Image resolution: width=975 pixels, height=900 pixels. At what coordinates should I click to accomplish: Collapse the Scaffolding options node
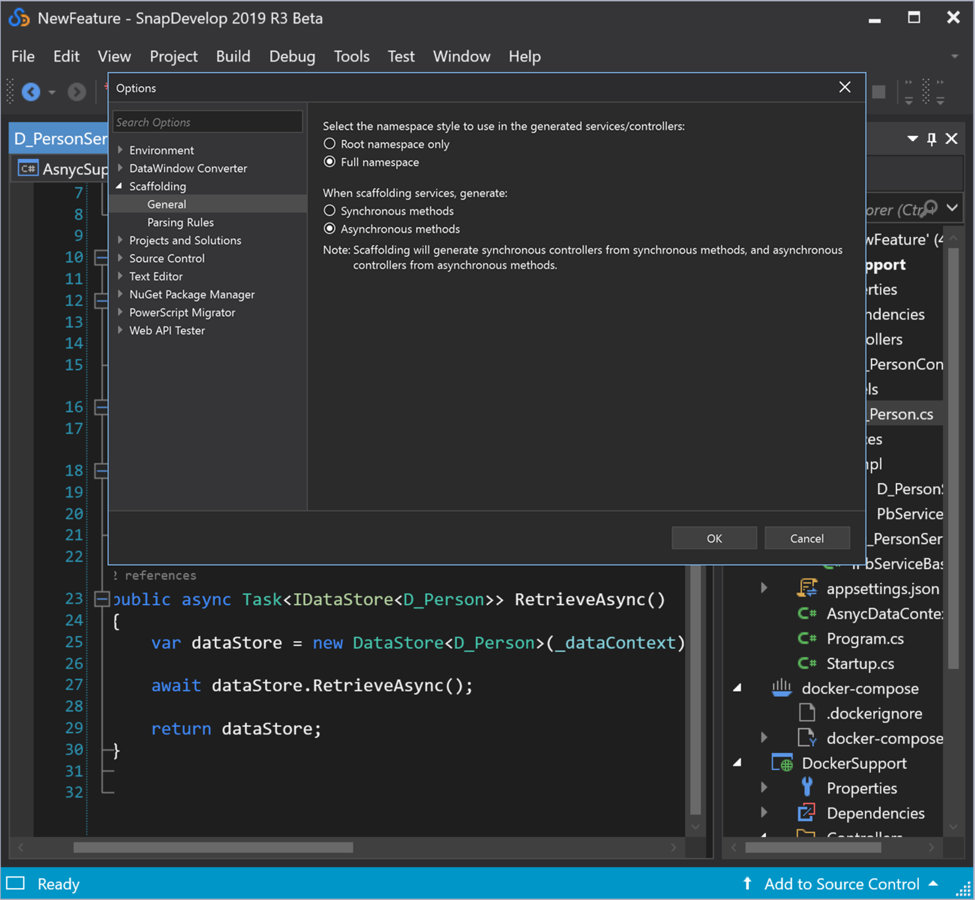coord(119,186)
